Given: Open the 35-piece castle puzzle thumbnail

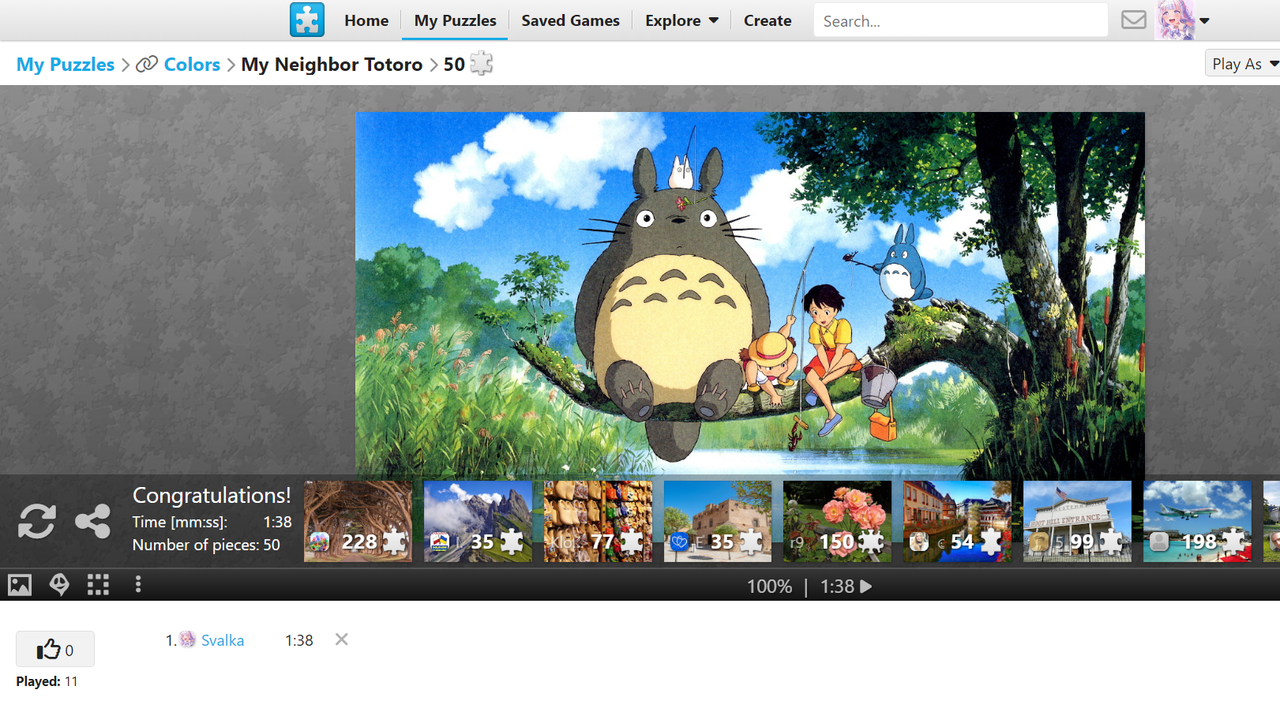Looking at the screenshot, I should point(718,521).
